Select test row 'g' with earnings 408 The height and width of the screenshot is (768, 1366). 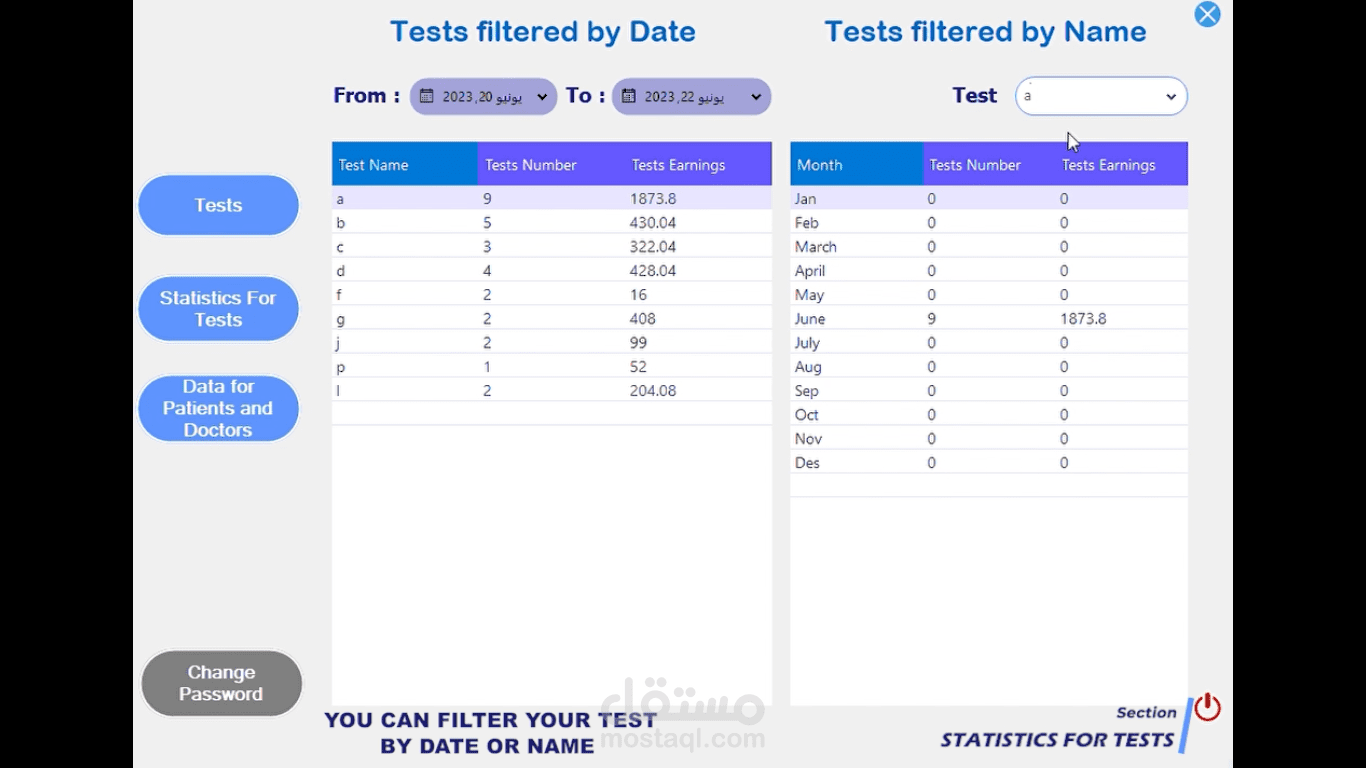coord(551,319)
